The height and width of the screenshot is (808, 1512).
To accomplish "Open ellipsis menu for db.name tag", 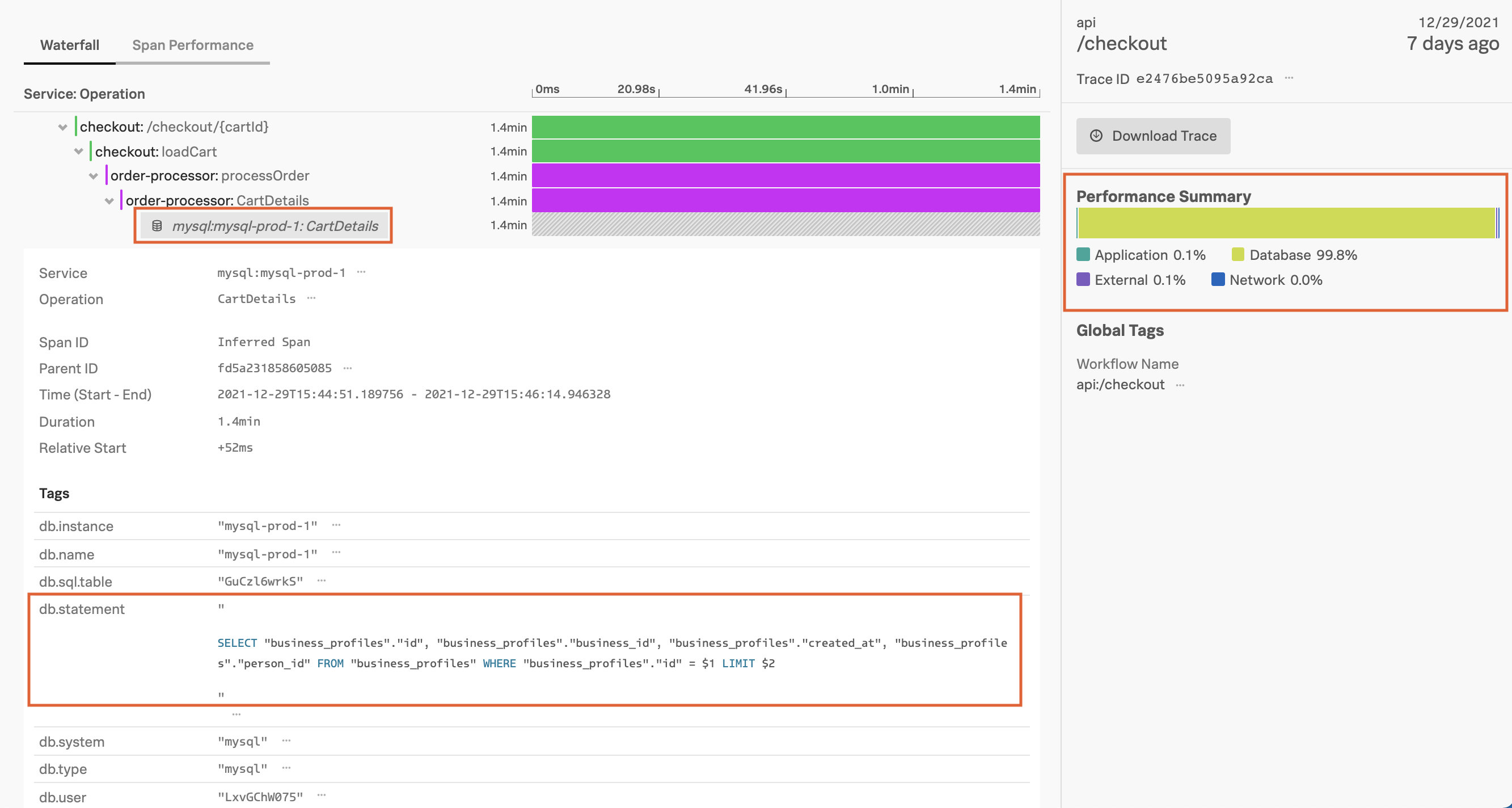I will coord(336,553).
